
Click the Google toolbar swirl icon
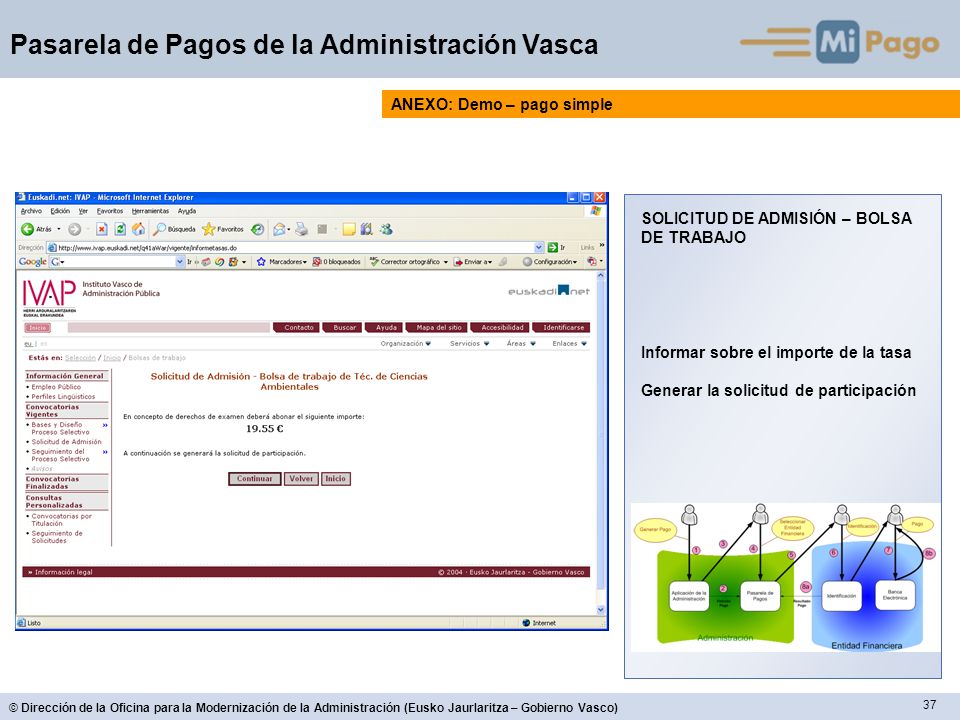(x=219, y=261)
